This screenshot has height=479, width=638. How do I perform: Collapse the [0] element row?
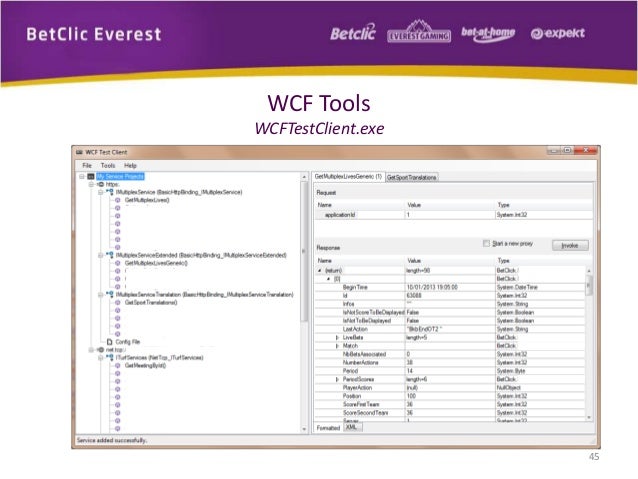(328, 279)
